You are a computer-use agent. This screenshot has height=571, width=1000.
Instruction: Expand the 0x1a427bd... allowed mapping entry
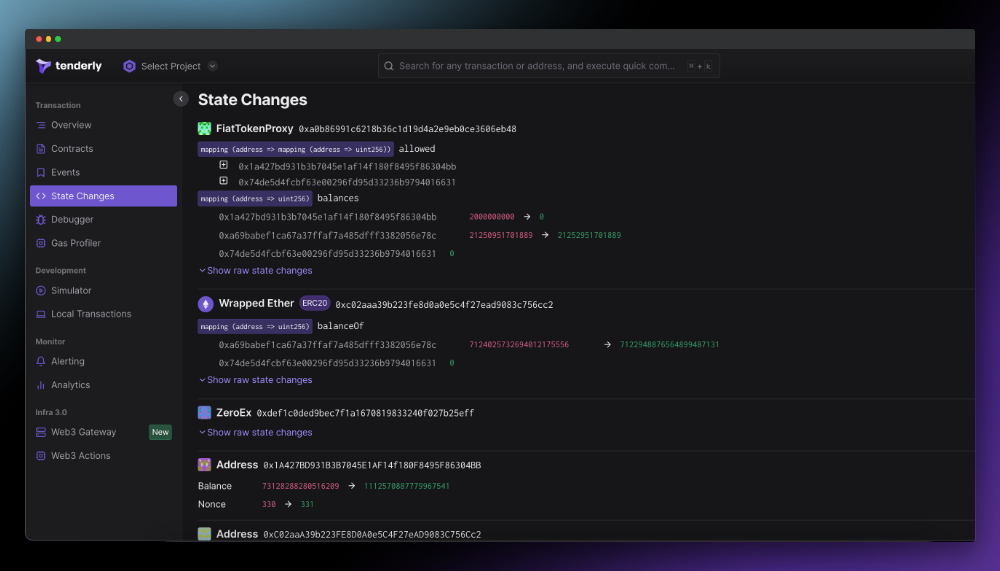point(223,166)
